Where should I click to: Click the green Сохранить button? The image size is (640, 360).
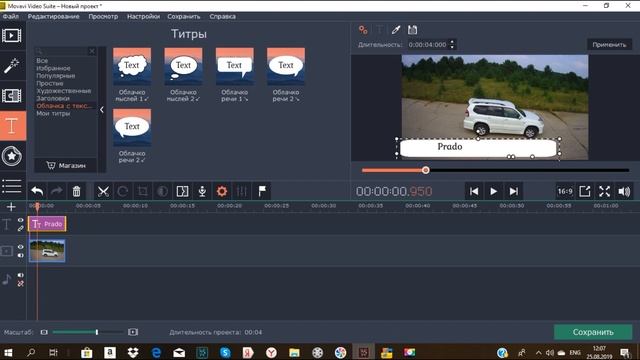point(593,332)
